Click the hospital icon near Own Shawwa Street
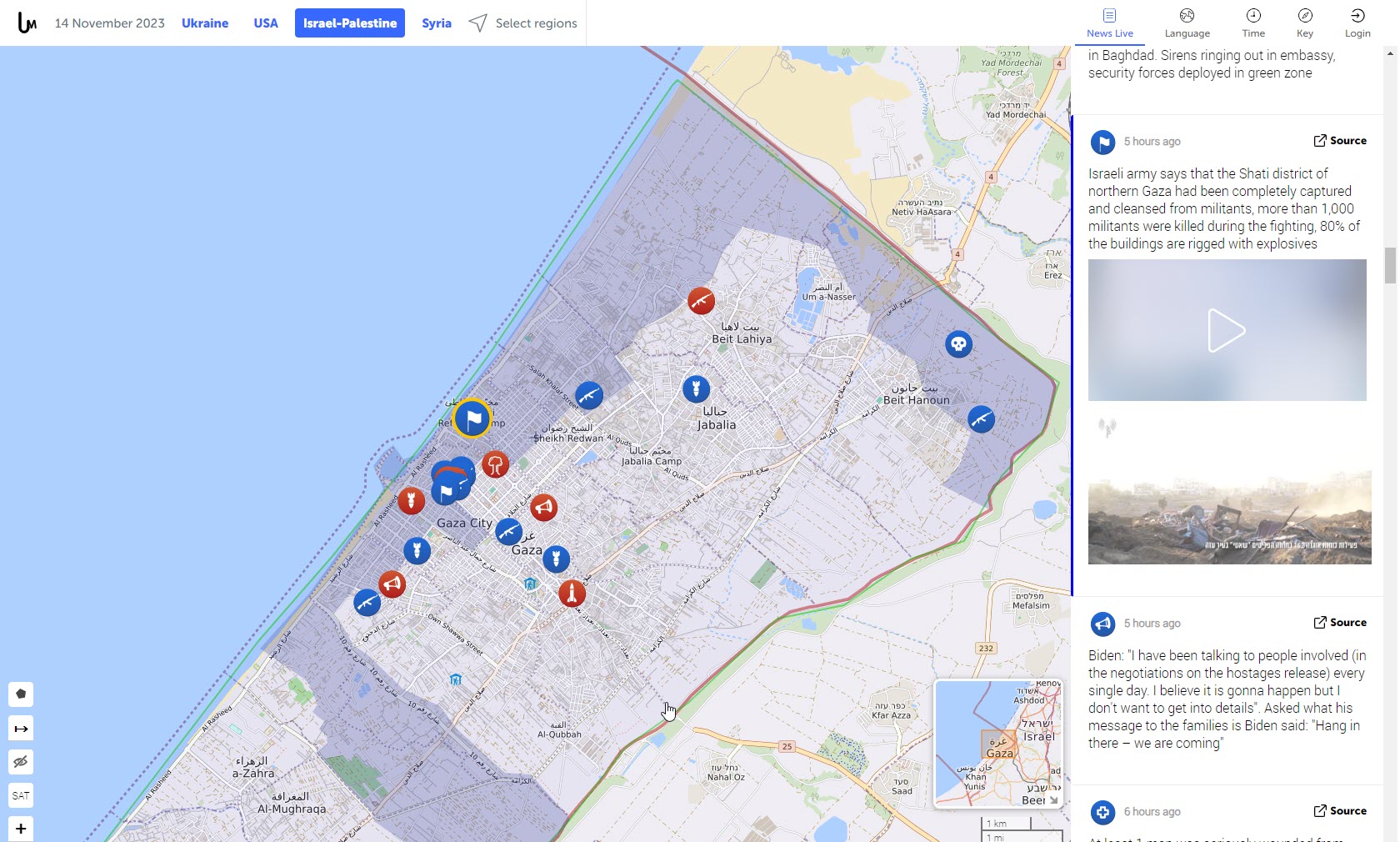The image size is (1400, 842). (455, 679)
